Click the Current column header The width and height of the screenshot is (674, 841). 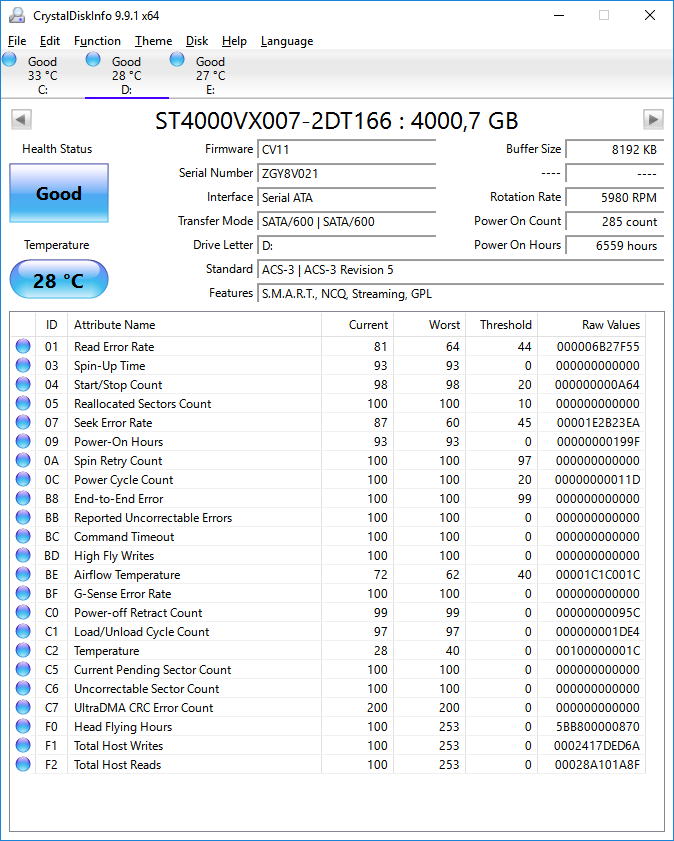[357, 325]
